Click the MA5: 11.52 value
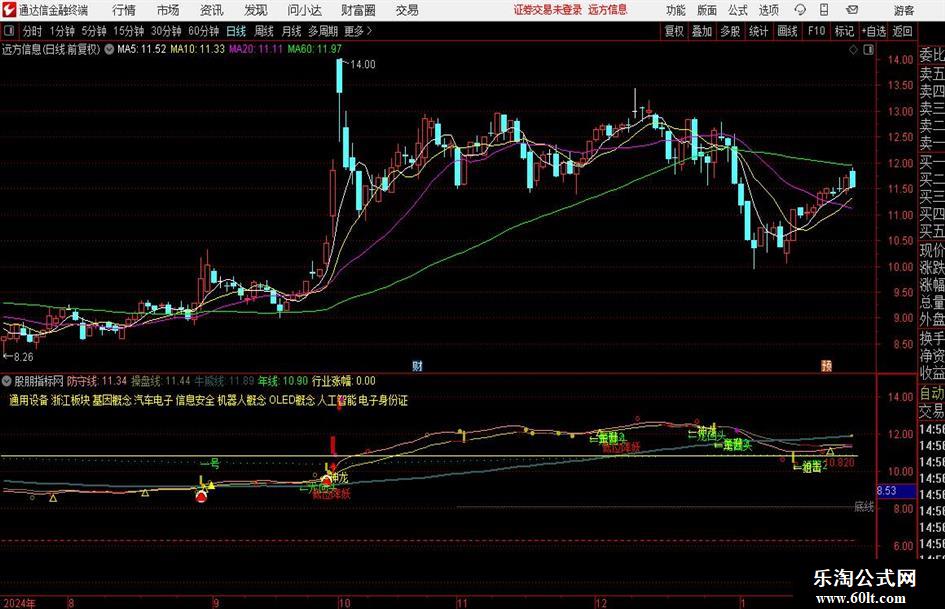The height and width of the screenshot is (609, 945). pos(141,49)
